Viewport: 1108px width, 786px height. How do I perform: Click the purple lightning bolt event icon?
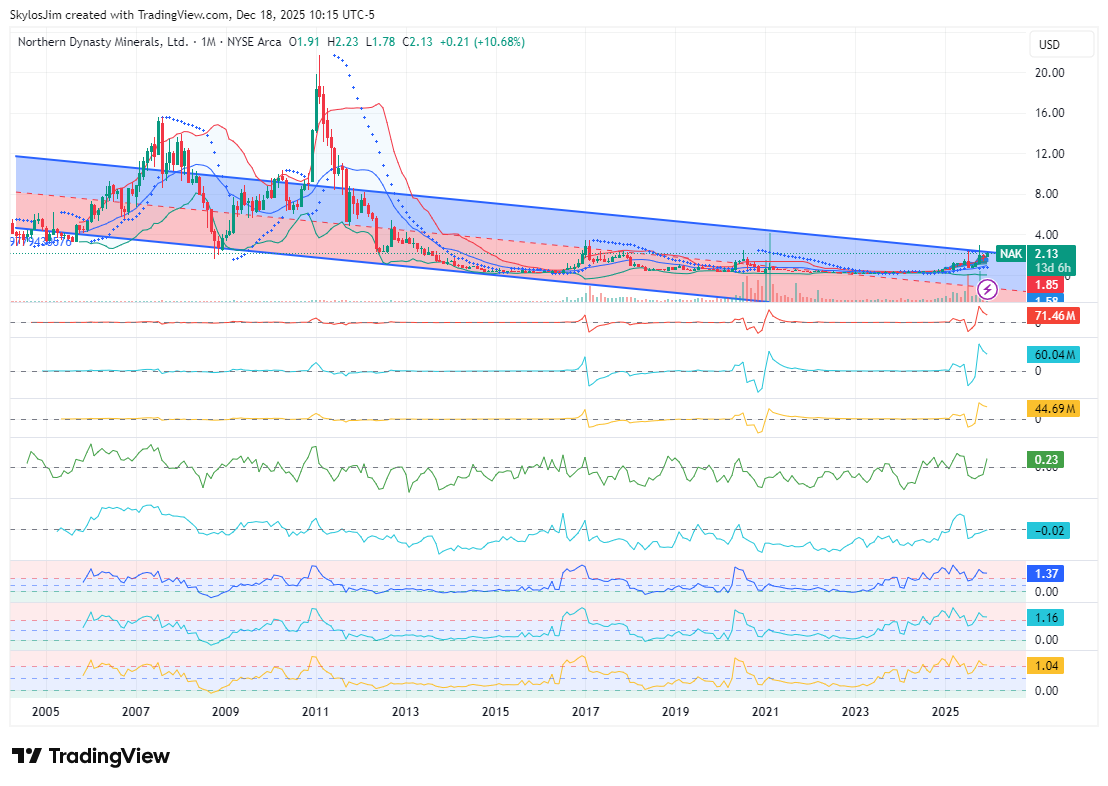click(987, 290)
